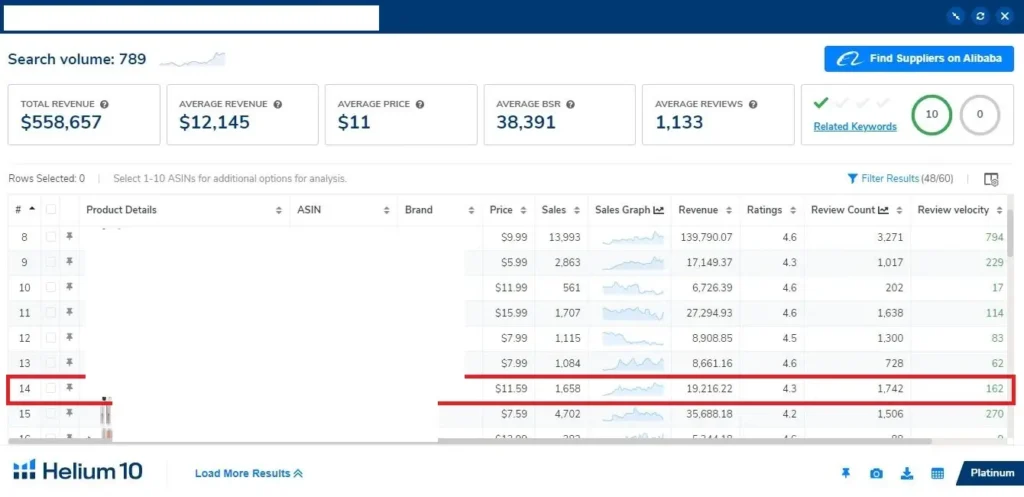Tick the checkbox for row 14
The width and height of the screenshot is (1024, 497).
(51, 387)
